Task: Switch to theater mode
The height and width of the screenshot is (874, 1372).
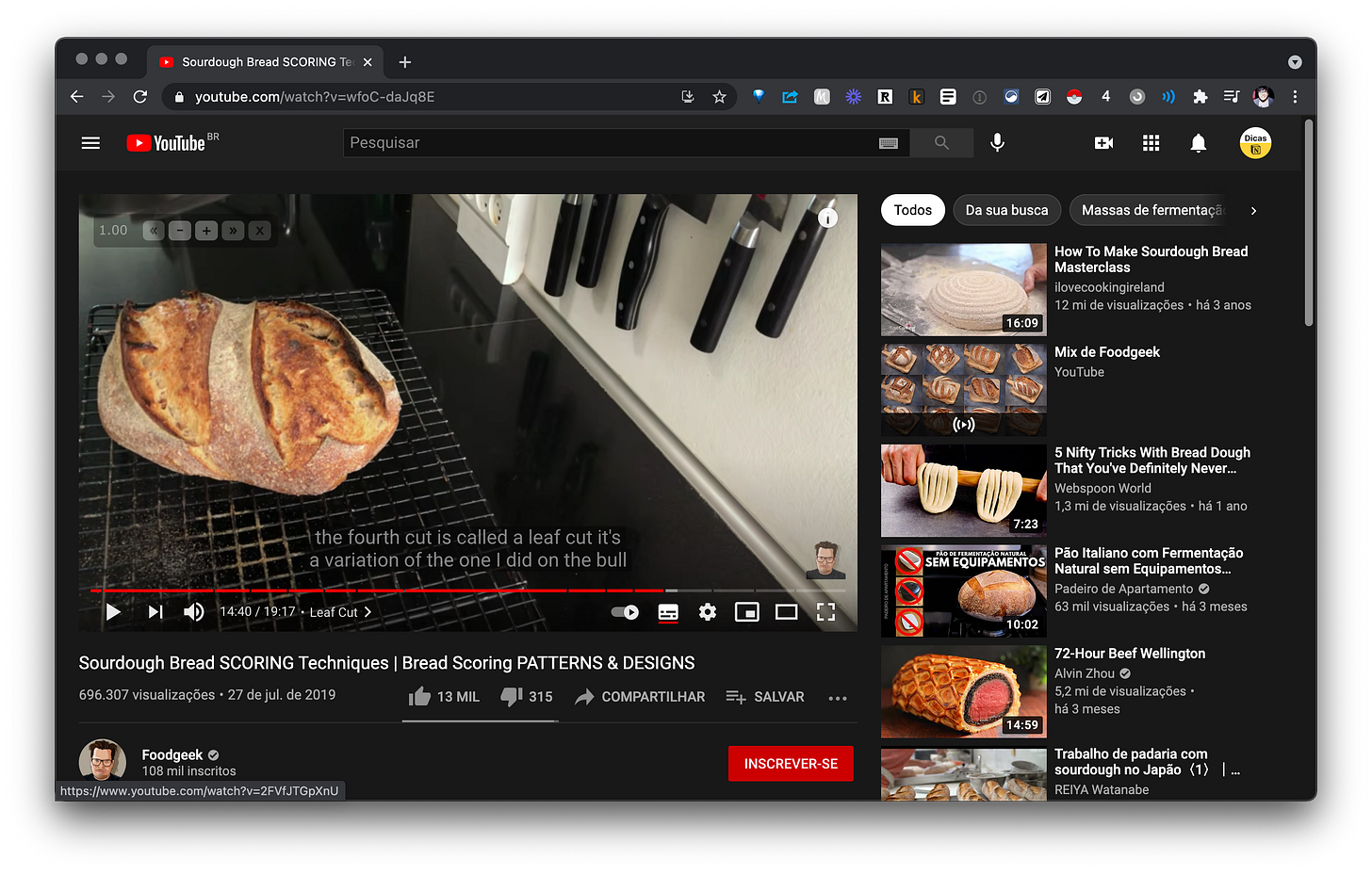Action: (787, 612)
